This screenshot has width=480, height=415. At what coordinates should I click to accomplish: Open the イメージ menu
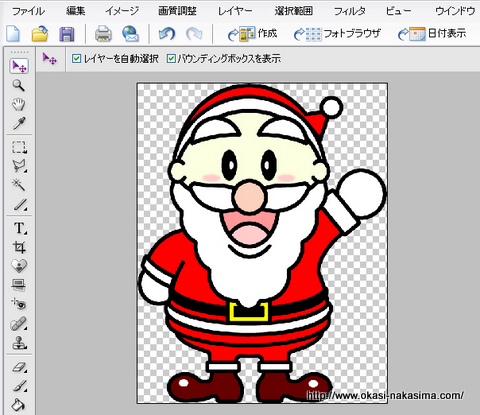[122, 11]
